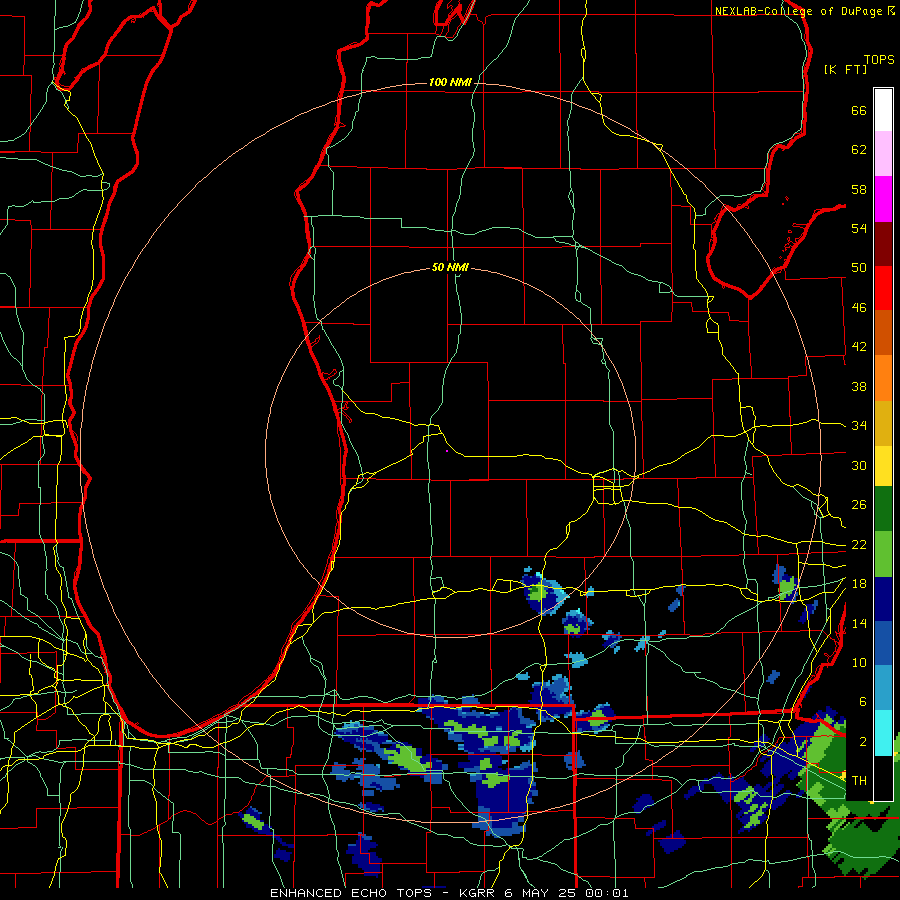Click the "6 MAY 25 00:01" timestamp

point(567,893)
